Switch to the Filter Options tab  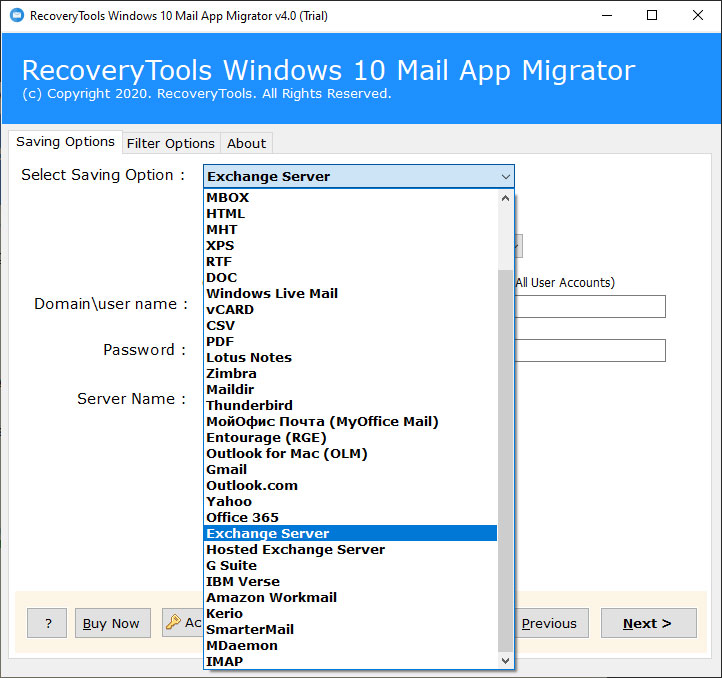point(171,143)
